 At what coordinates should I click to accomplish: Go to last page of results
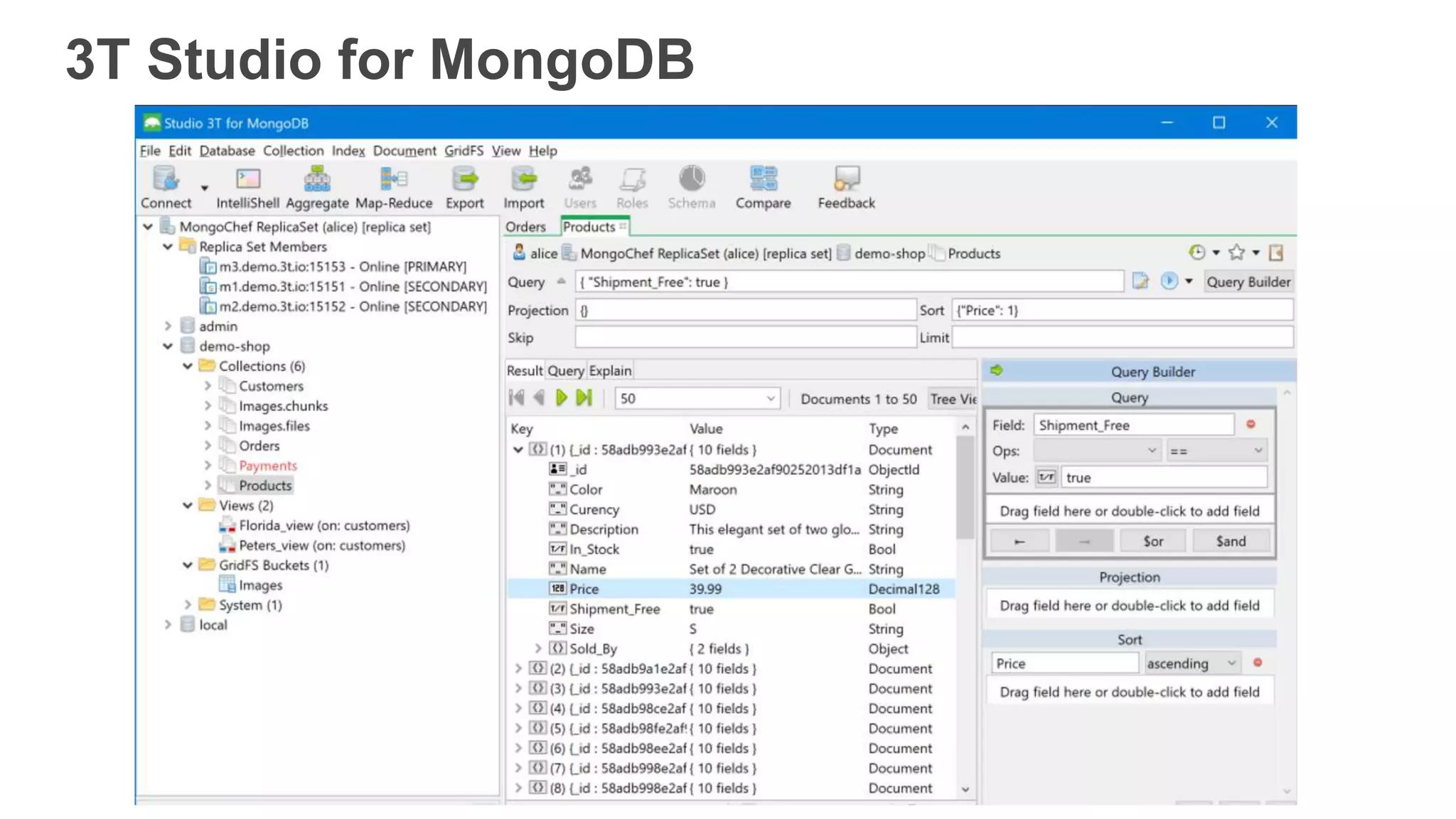pyautogui.click(x=584, y=398)
